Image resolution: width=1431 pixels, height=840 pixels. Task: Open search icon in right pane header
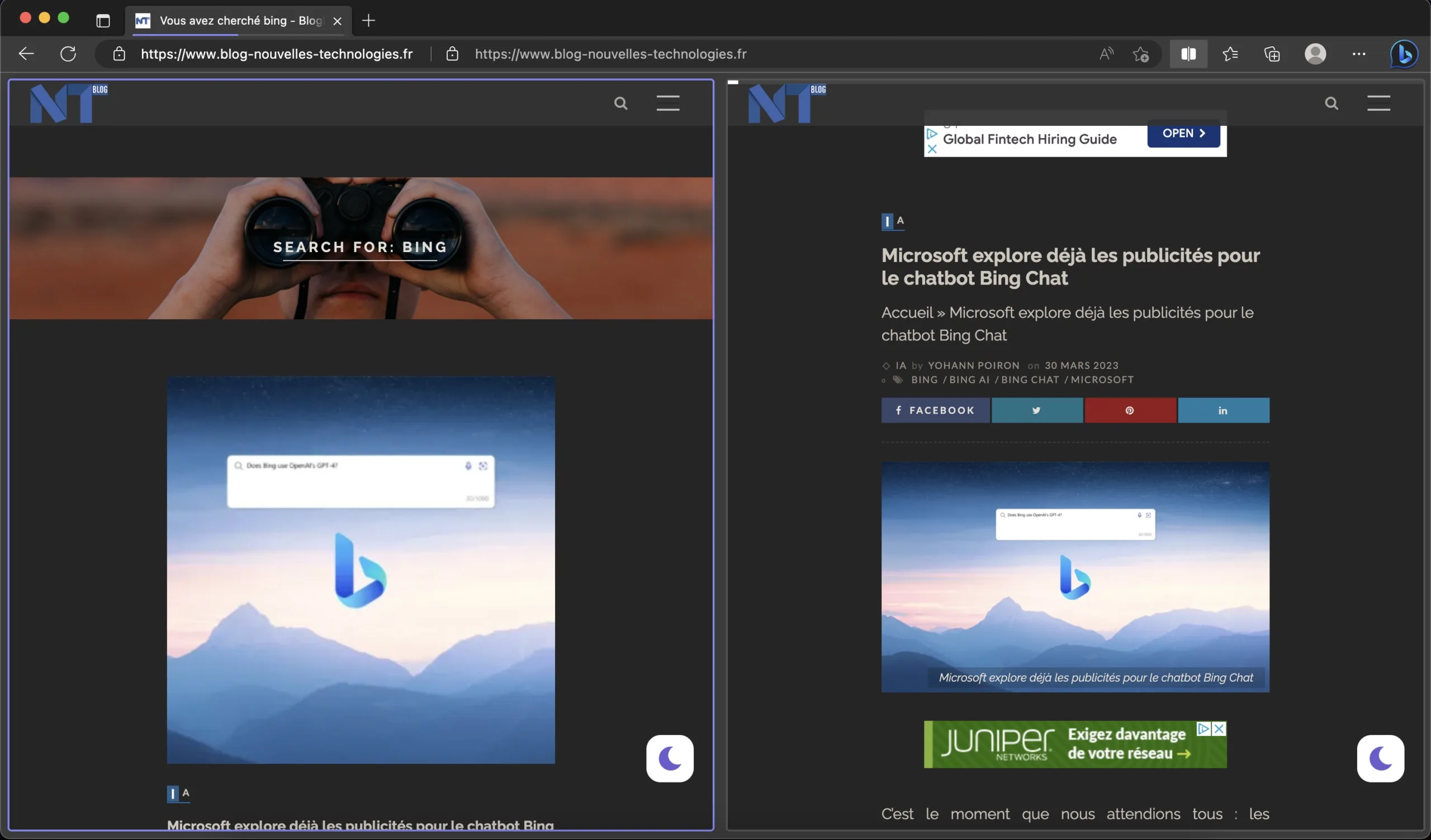pos(1332,103)
